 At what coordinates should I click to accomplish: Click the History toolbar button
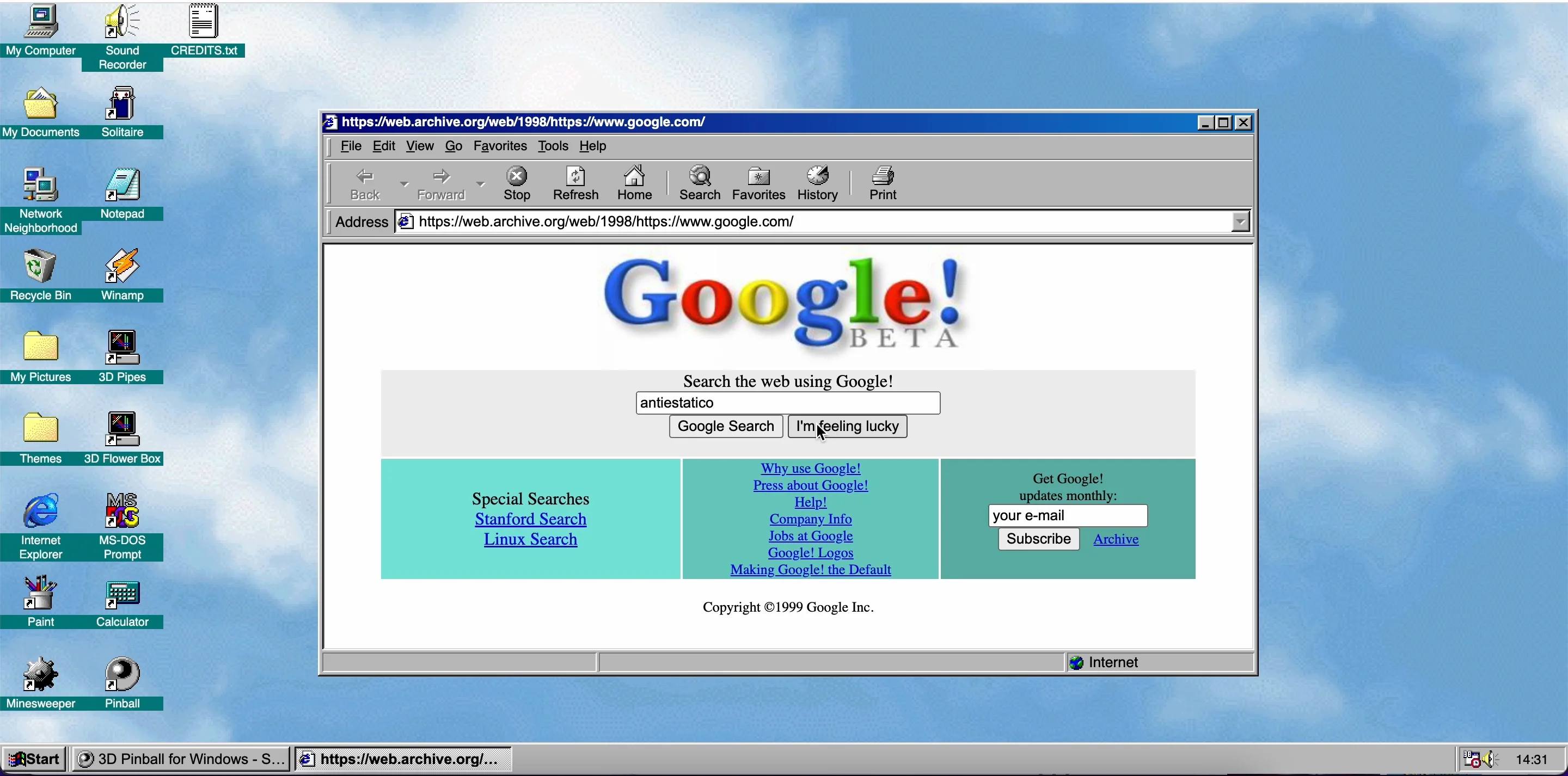click(817, 182)
